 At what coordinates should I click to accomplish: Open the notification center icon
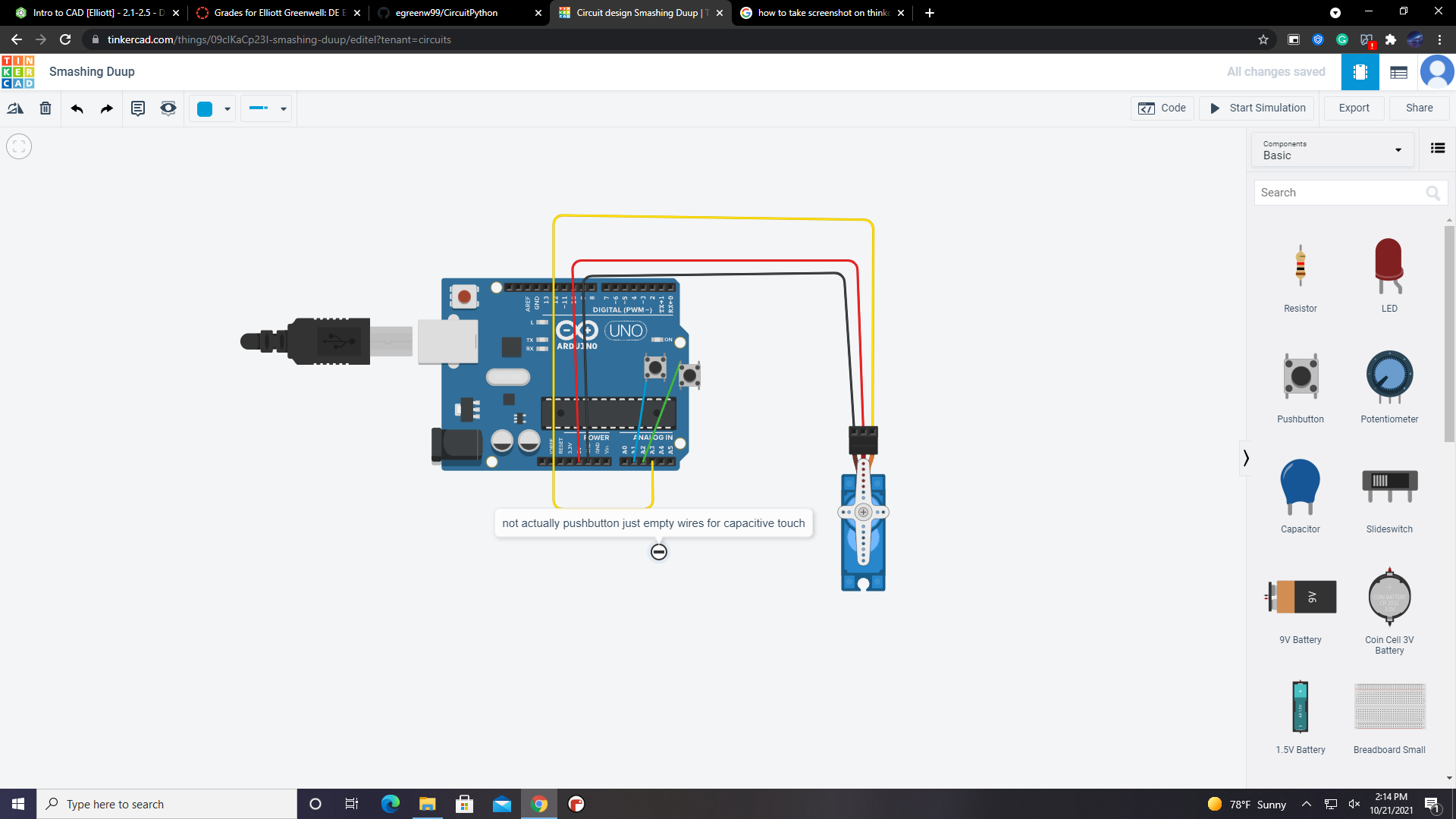point(1432,804)
